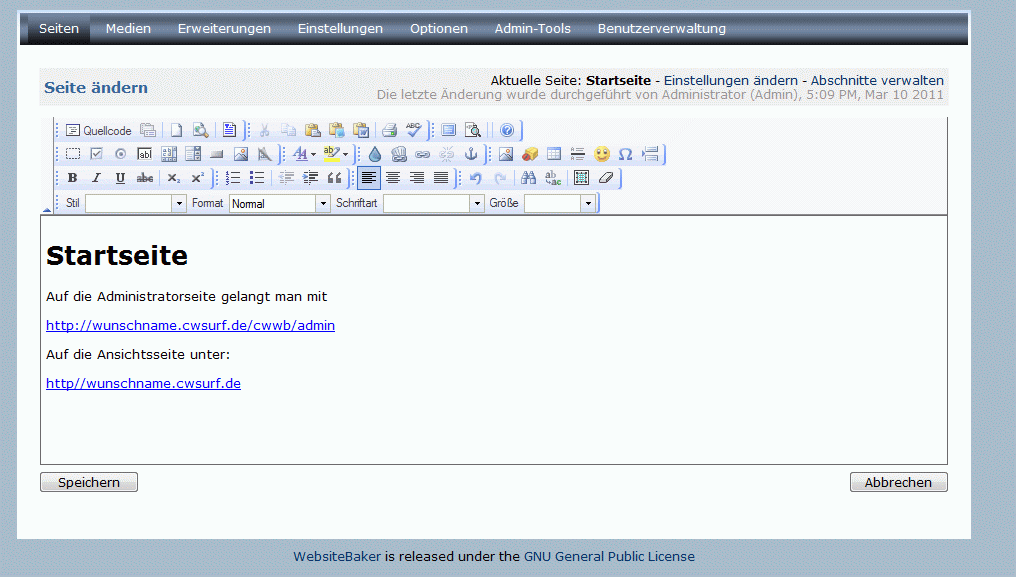This screenshot has width=1016, height=577.
Task: Insert a form element
Action: coord(73,154)
